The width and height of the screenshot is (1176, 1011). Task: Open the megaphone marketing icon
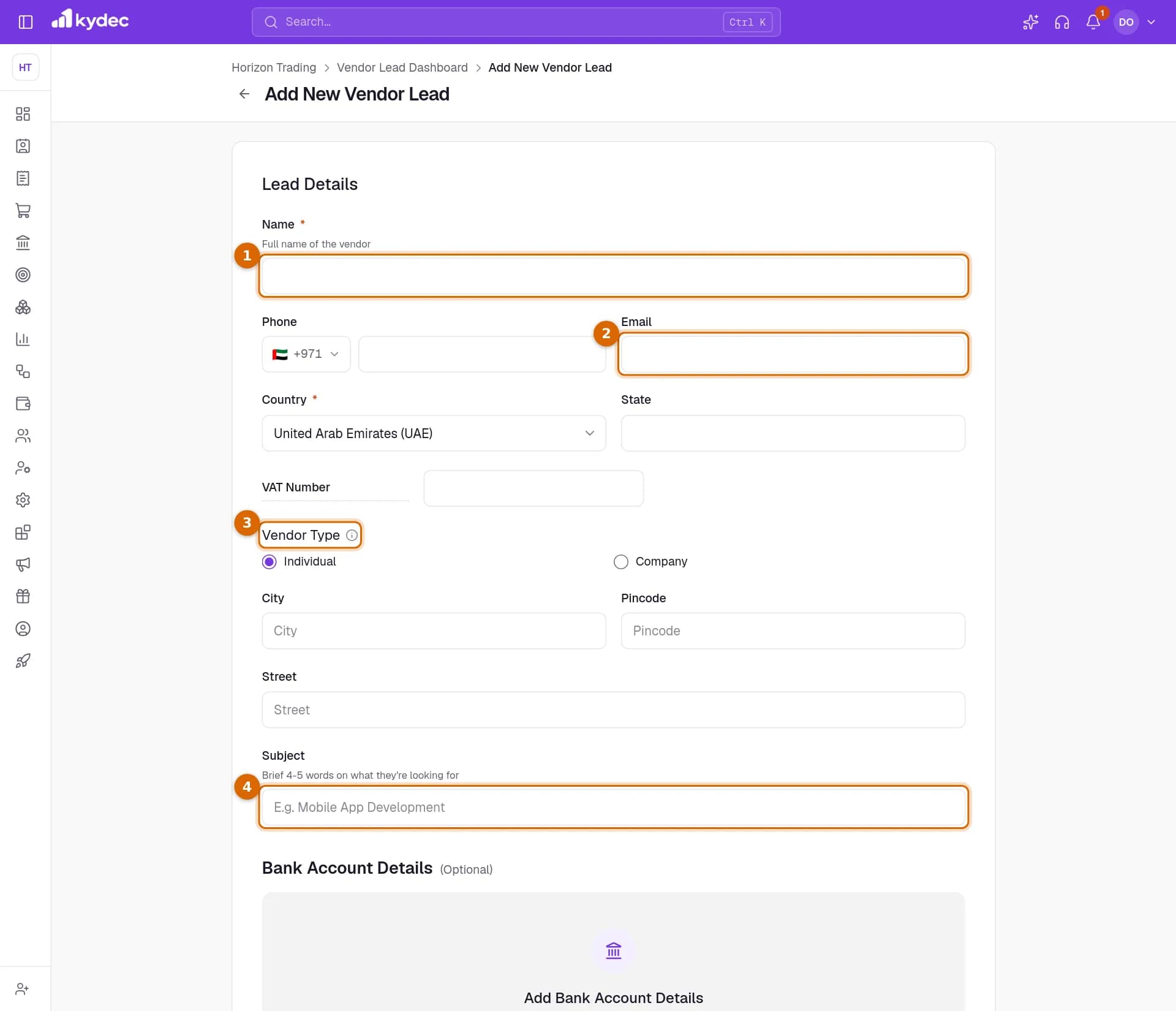pyautogui.click(x=23, y=564)
